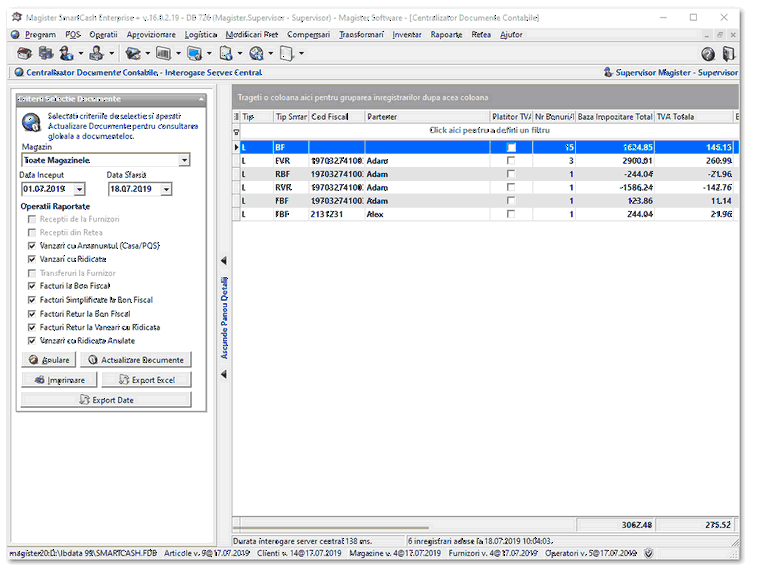This screenshot has width=767, height=577.
Task: Select the RVR row value -1586.24
Action: [x=615, y=188]
